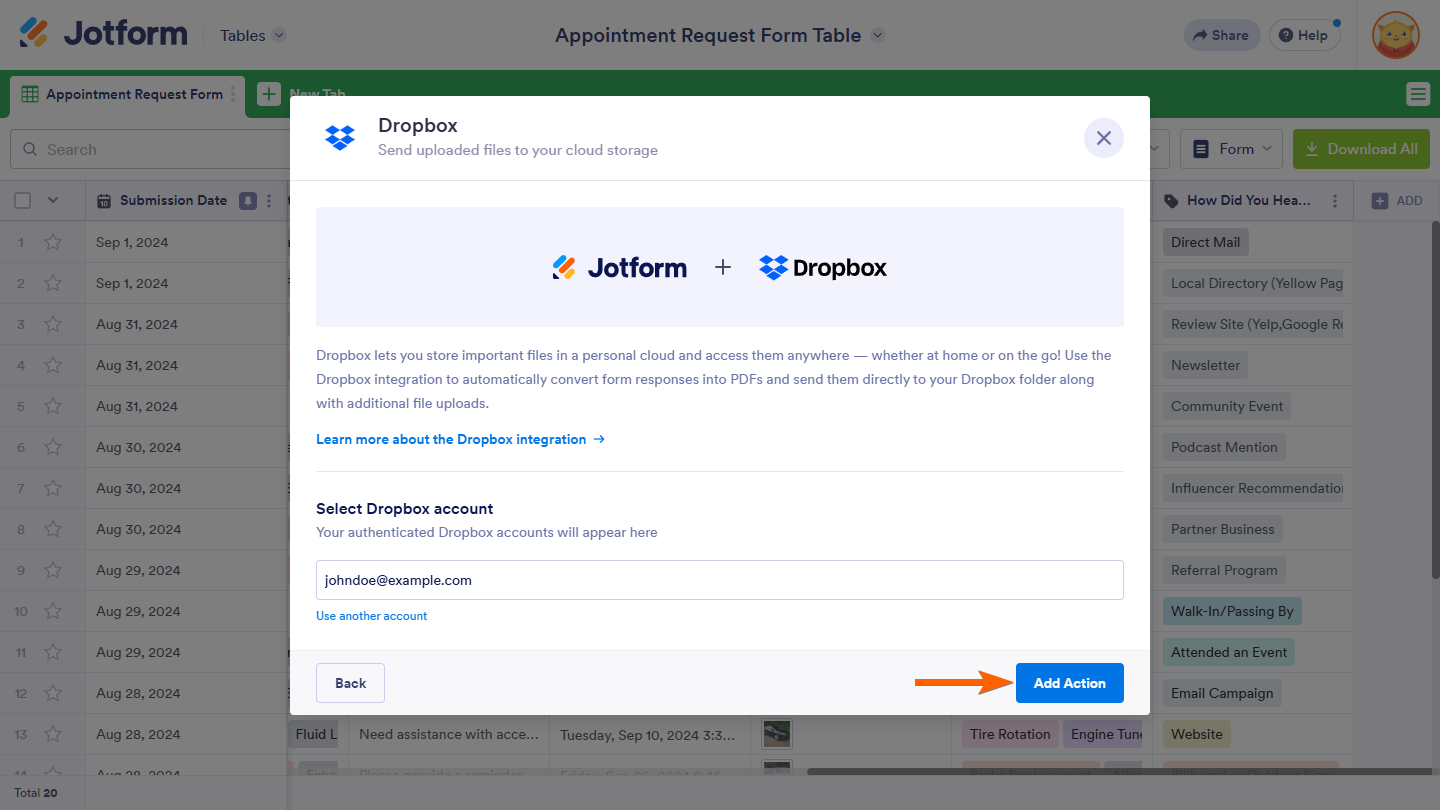
Task: Expand the Appointment Request Form Table title menu
Action: (x=877, y=35)
